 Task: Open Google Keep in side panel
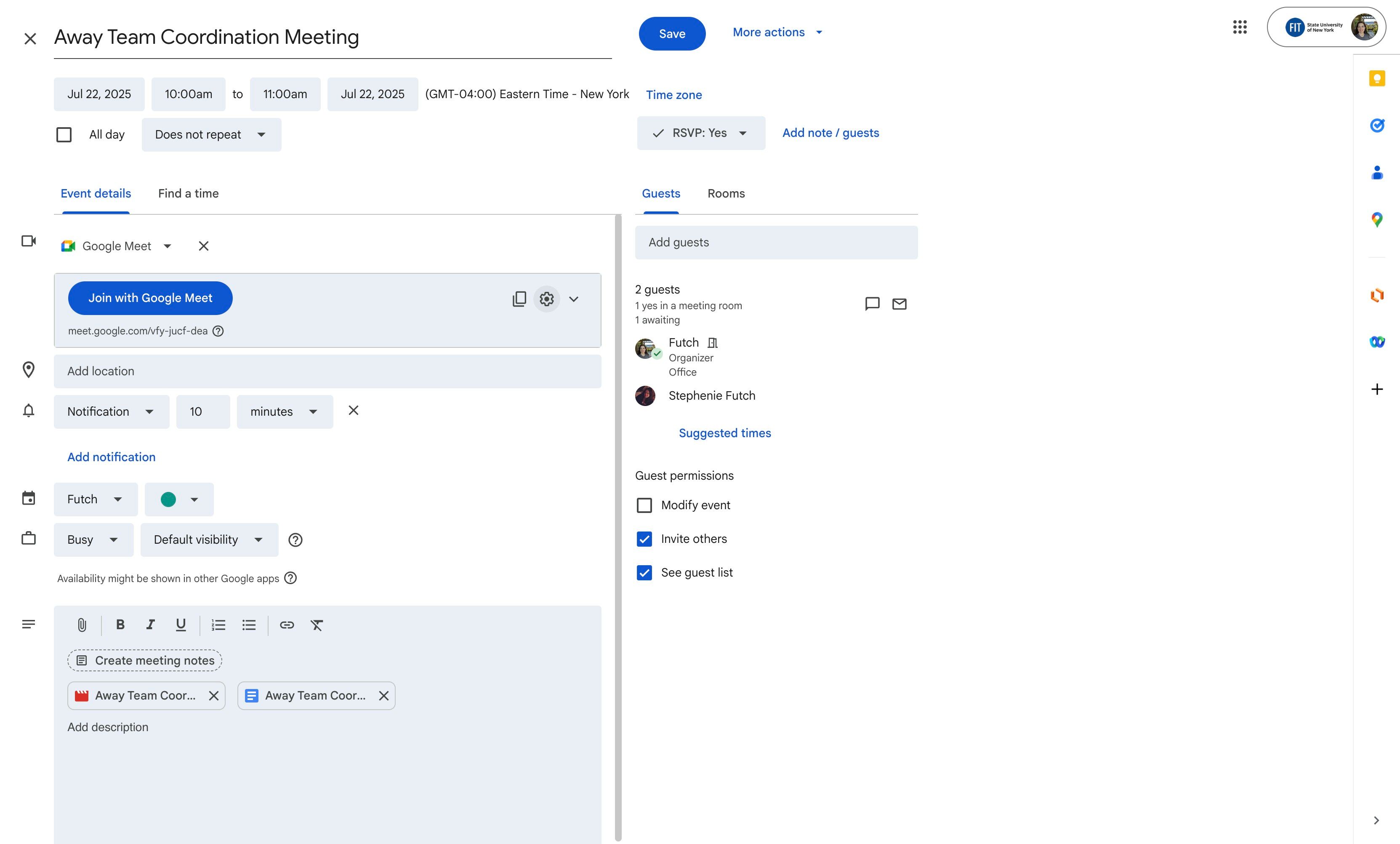point(1377,78)
